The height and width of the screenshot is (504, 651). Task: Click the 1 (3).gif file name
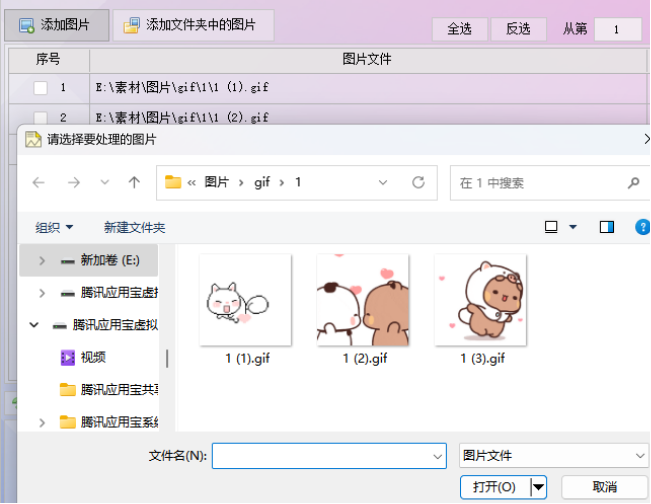pyautogui.click(x=482, y=358)
